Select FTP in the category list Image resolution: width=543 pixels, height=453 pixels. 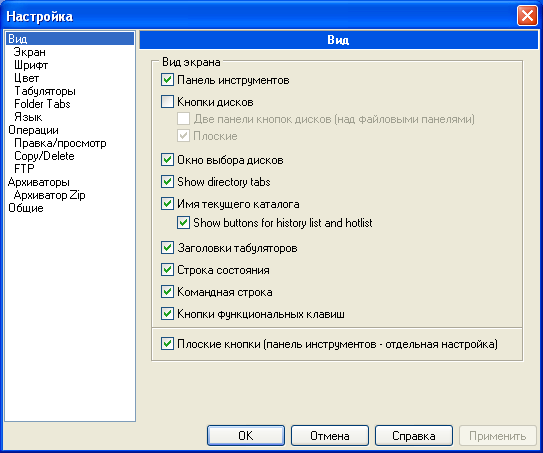coord(24,169)
